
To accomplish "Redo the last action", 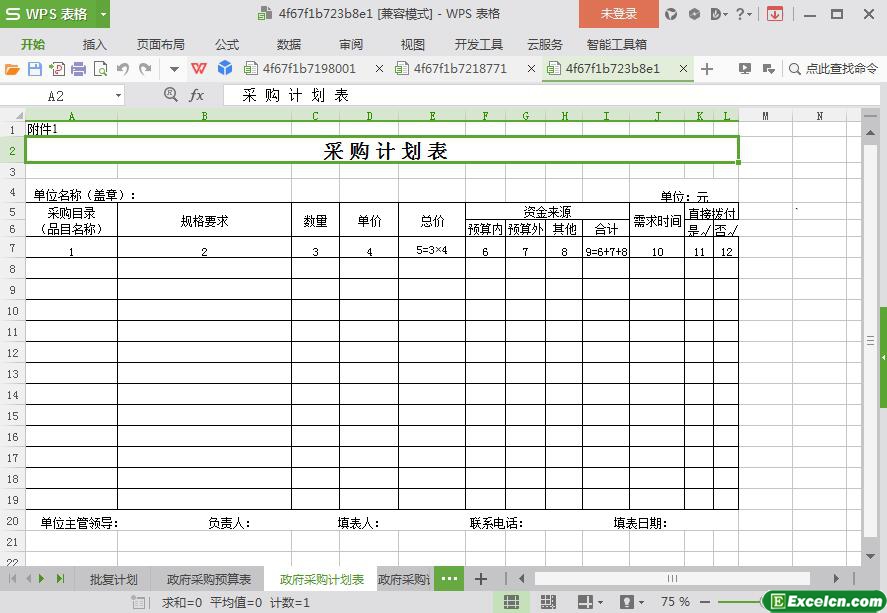I will click(145, 69).
